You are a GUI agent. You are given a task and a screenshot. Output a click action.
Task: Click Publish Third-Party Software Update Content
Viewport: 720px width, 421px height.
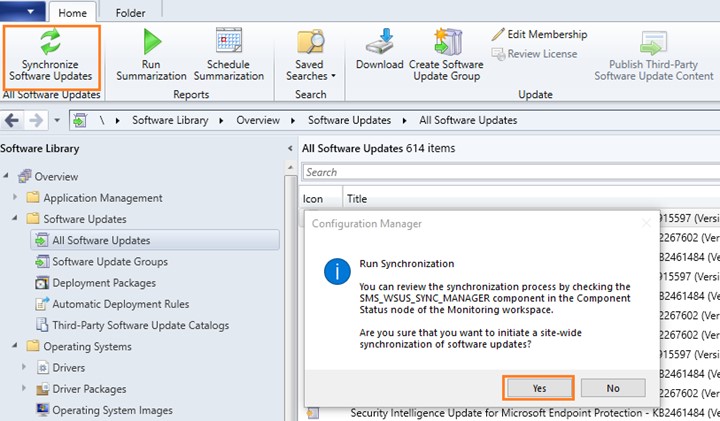tap(654, 56)
